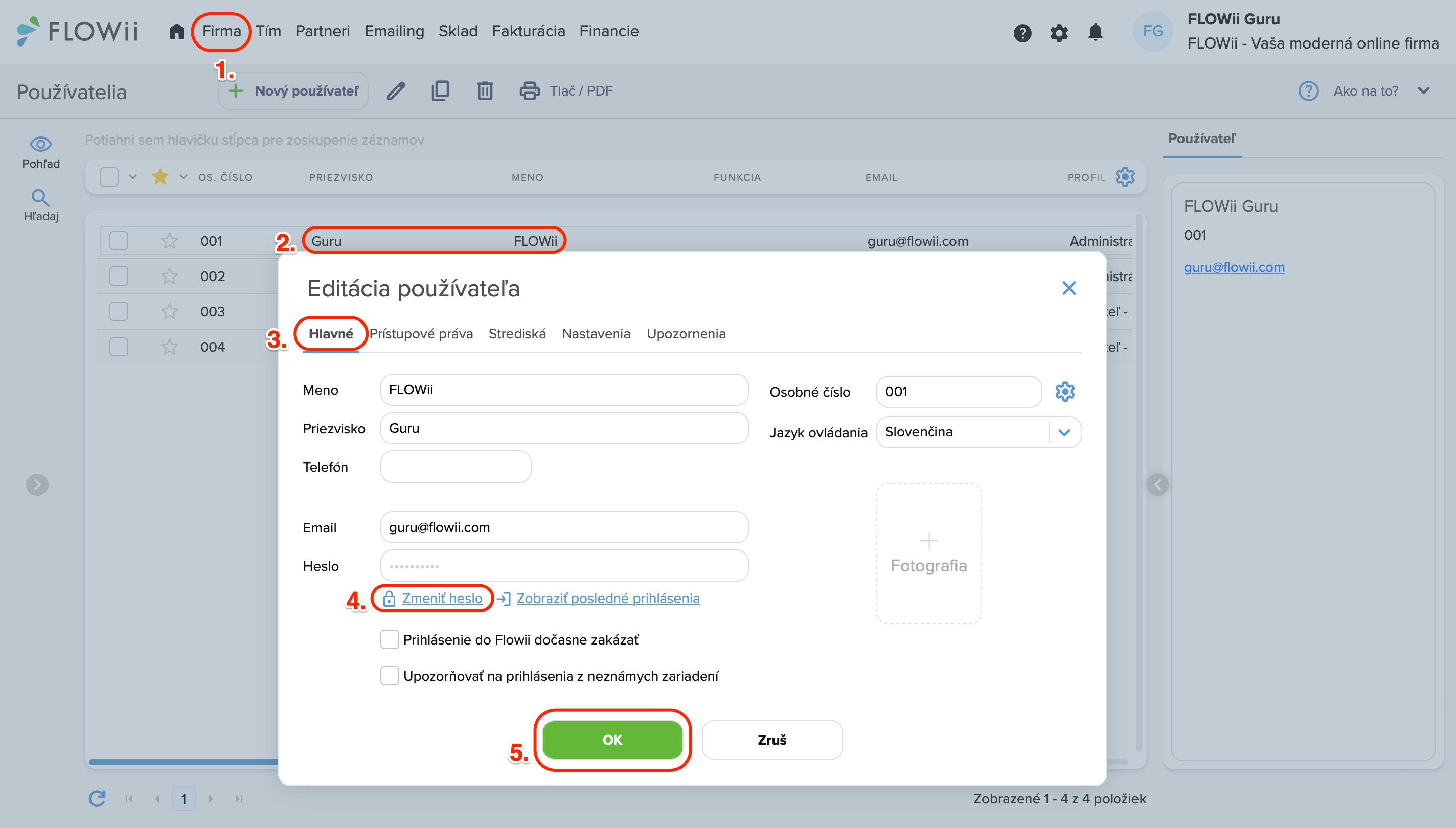The image size is (1456, 828).
Task: Click the Ako na to? question icon
Action: 1308,91
